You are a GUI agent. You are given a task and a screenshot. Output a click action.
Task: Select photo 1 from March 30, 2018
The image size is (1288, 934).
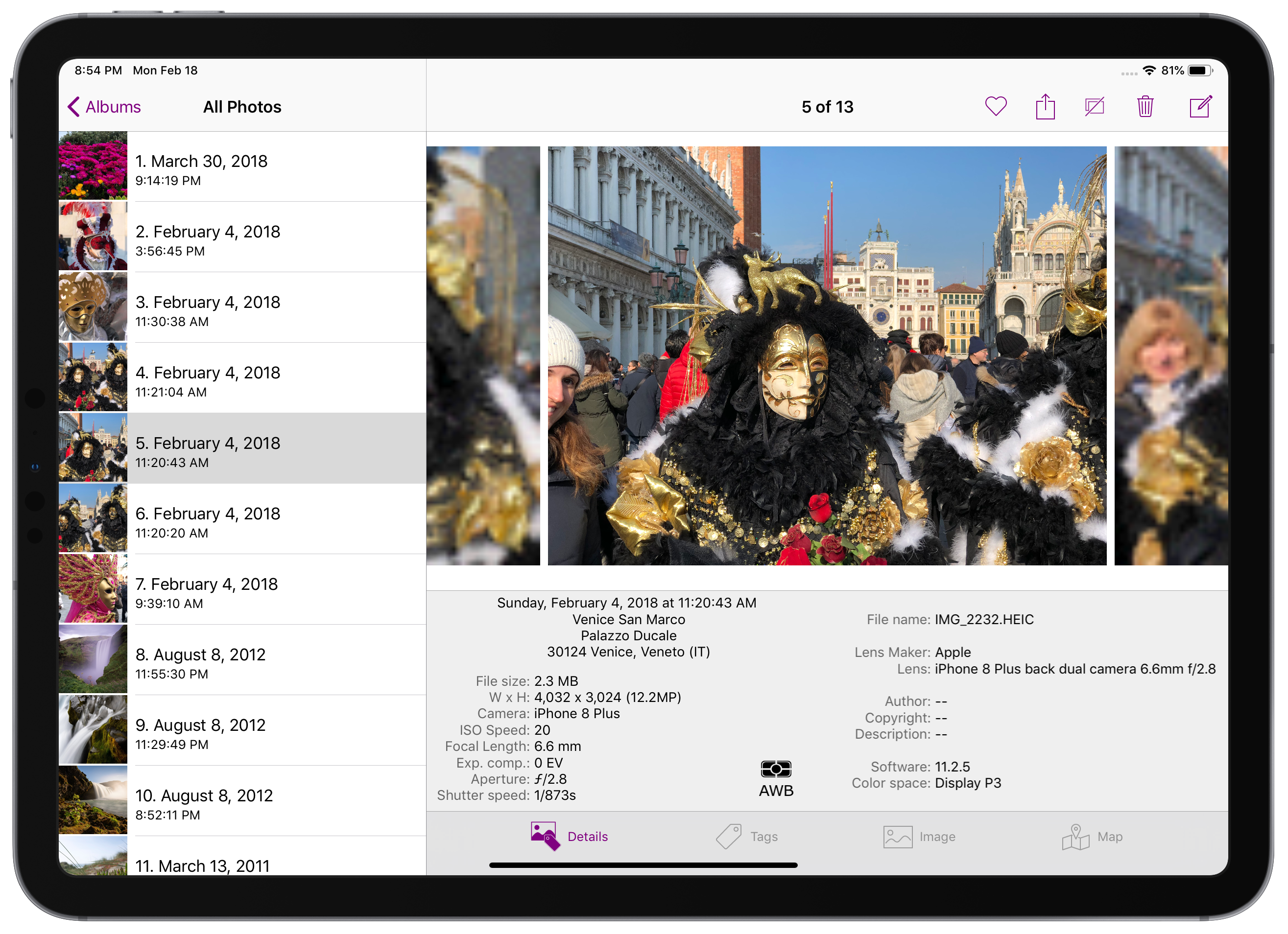[242, 167]
